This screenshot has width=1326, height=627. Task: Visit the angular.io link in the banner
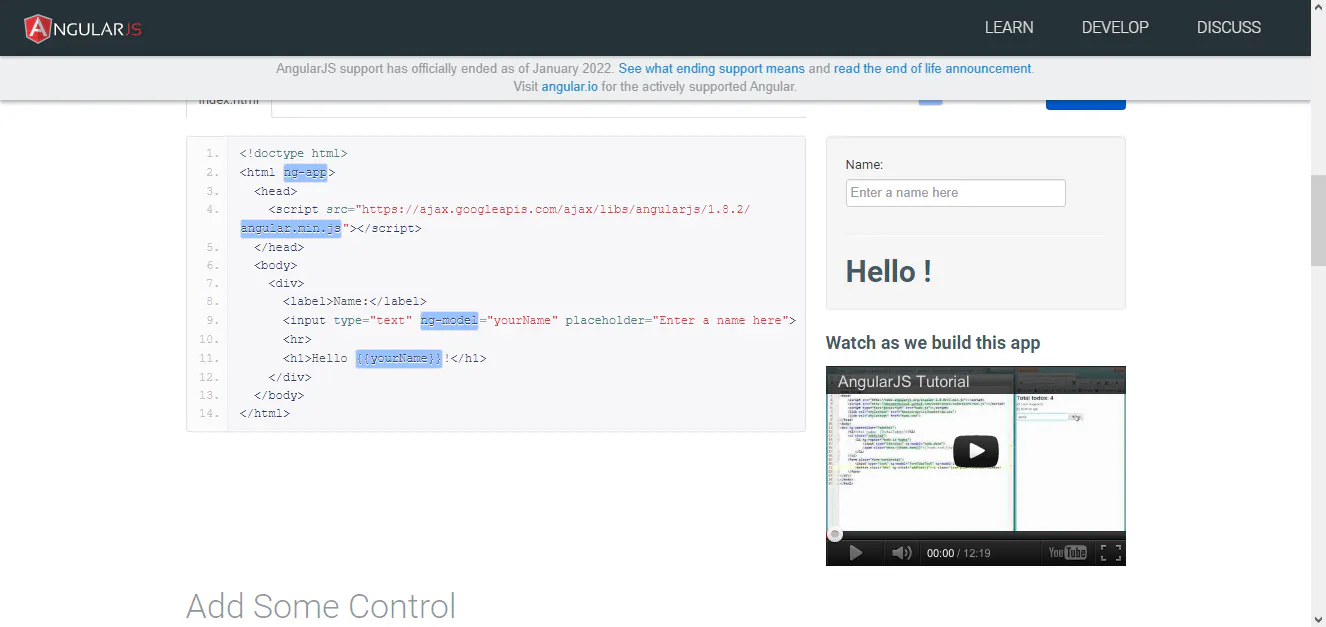[568, 86]
